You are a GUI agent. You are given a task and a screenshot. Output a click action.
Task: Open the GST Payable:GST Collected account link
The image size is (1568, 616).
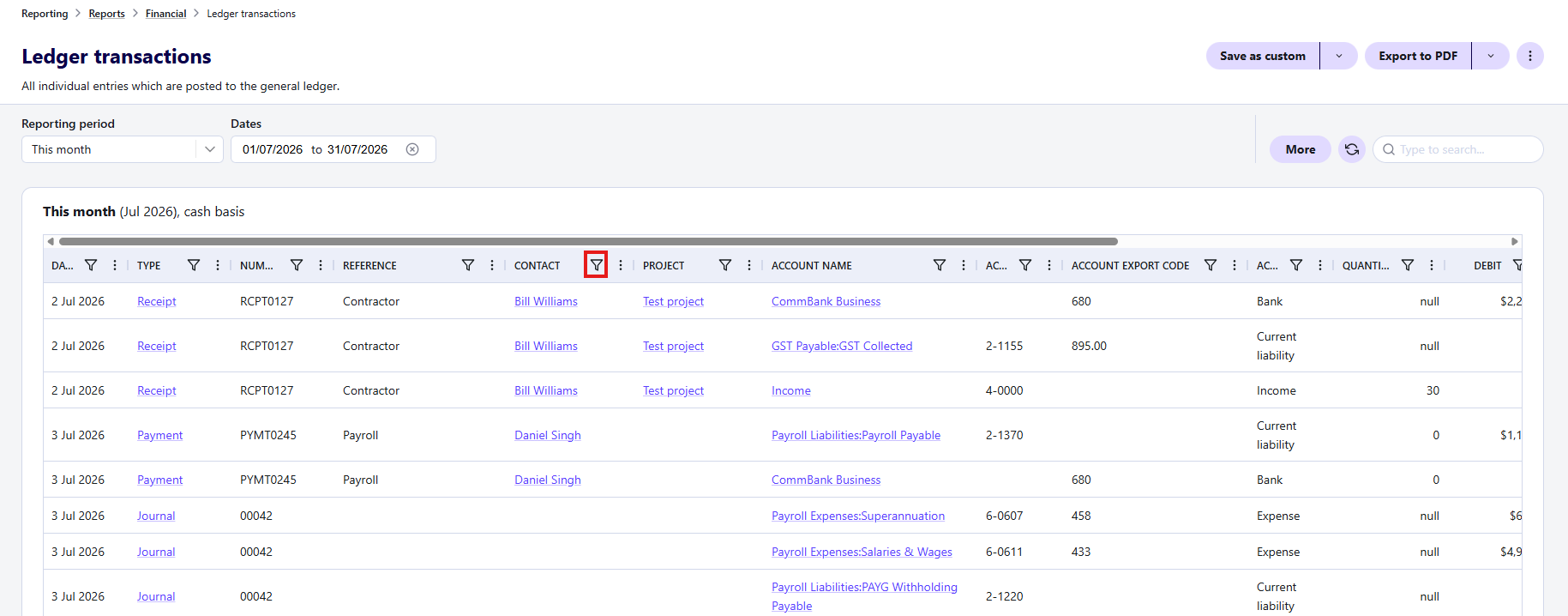coord(842,346)
